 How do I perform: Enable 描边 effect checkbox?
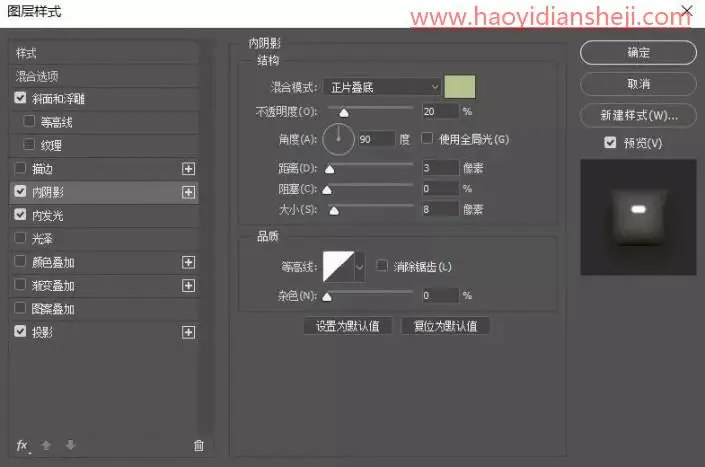[x=20, y=168]
